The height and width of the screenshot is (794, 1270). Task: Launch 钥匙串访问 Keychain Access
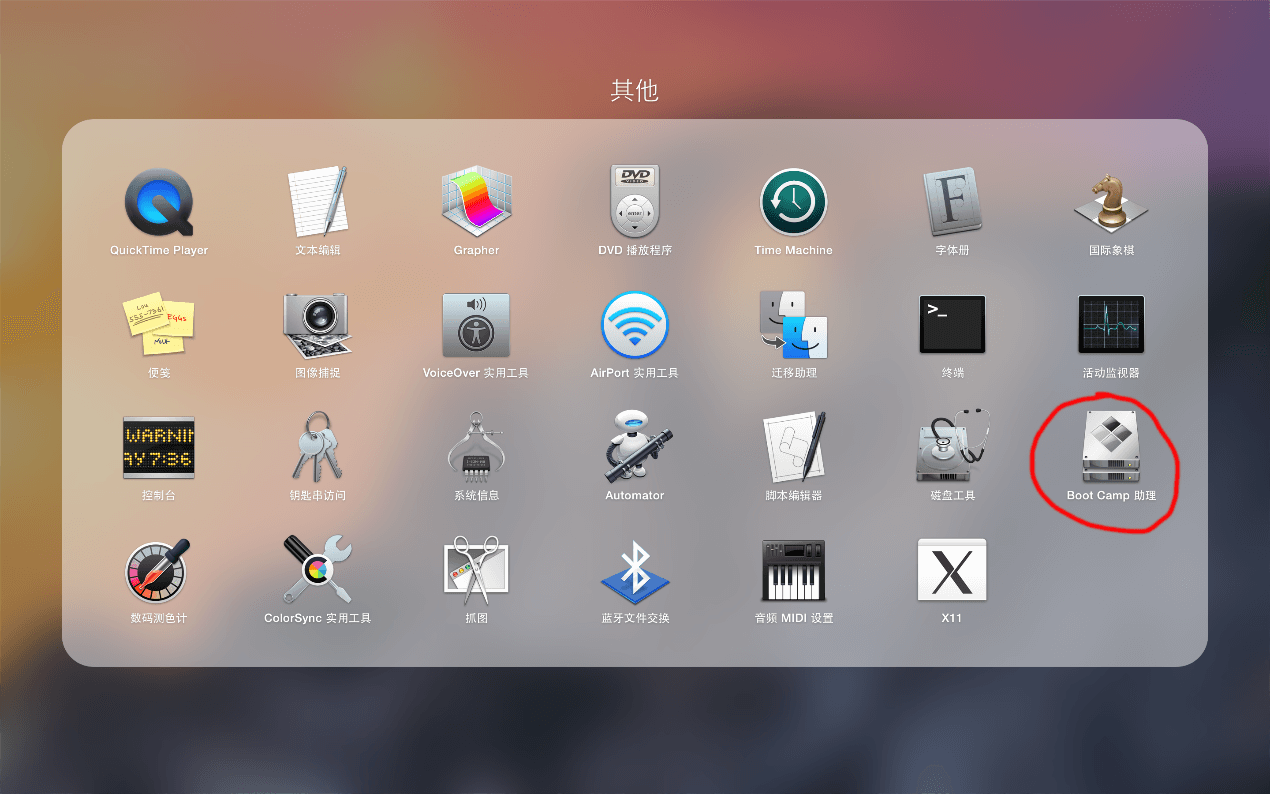[x=318, y=447]
